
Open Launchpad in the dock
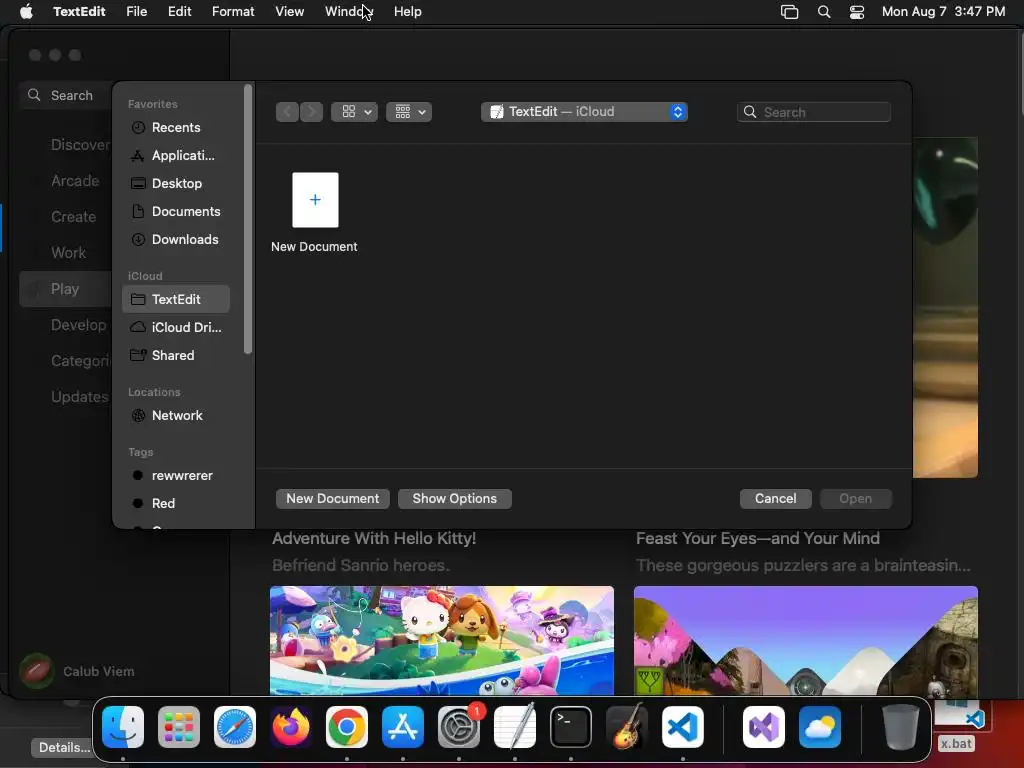click(179, 727)
